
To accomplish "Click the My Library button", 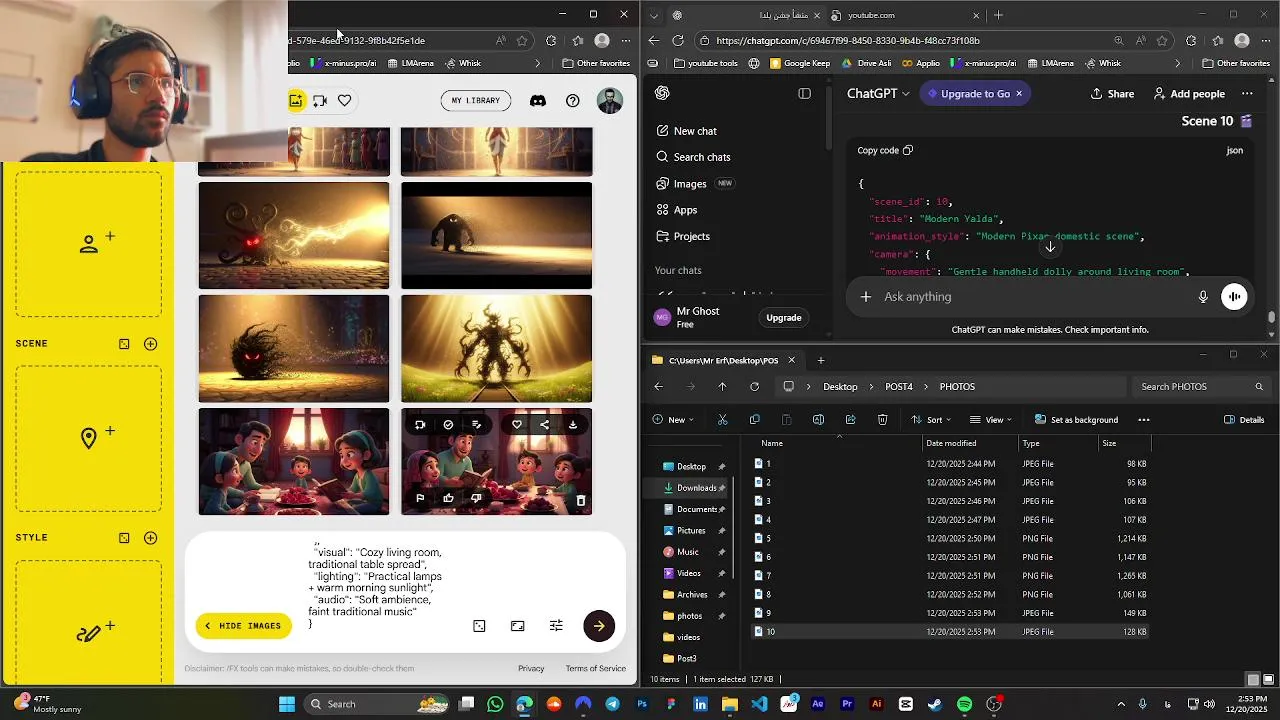I will (475, 101).
